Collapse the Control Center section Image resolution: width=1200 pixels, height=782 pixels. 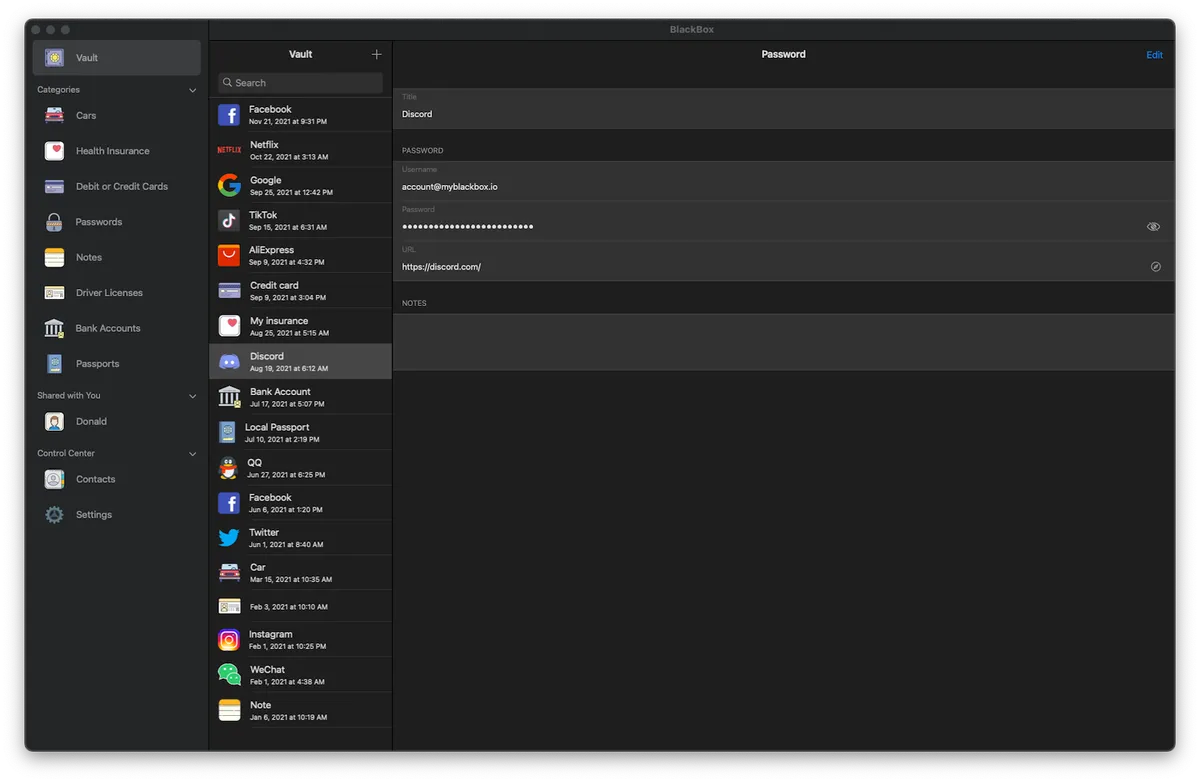(191, 453)
